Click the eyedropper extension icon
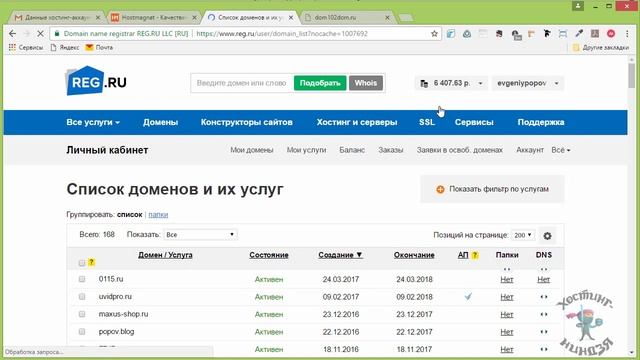 click(x=579, y=33)
